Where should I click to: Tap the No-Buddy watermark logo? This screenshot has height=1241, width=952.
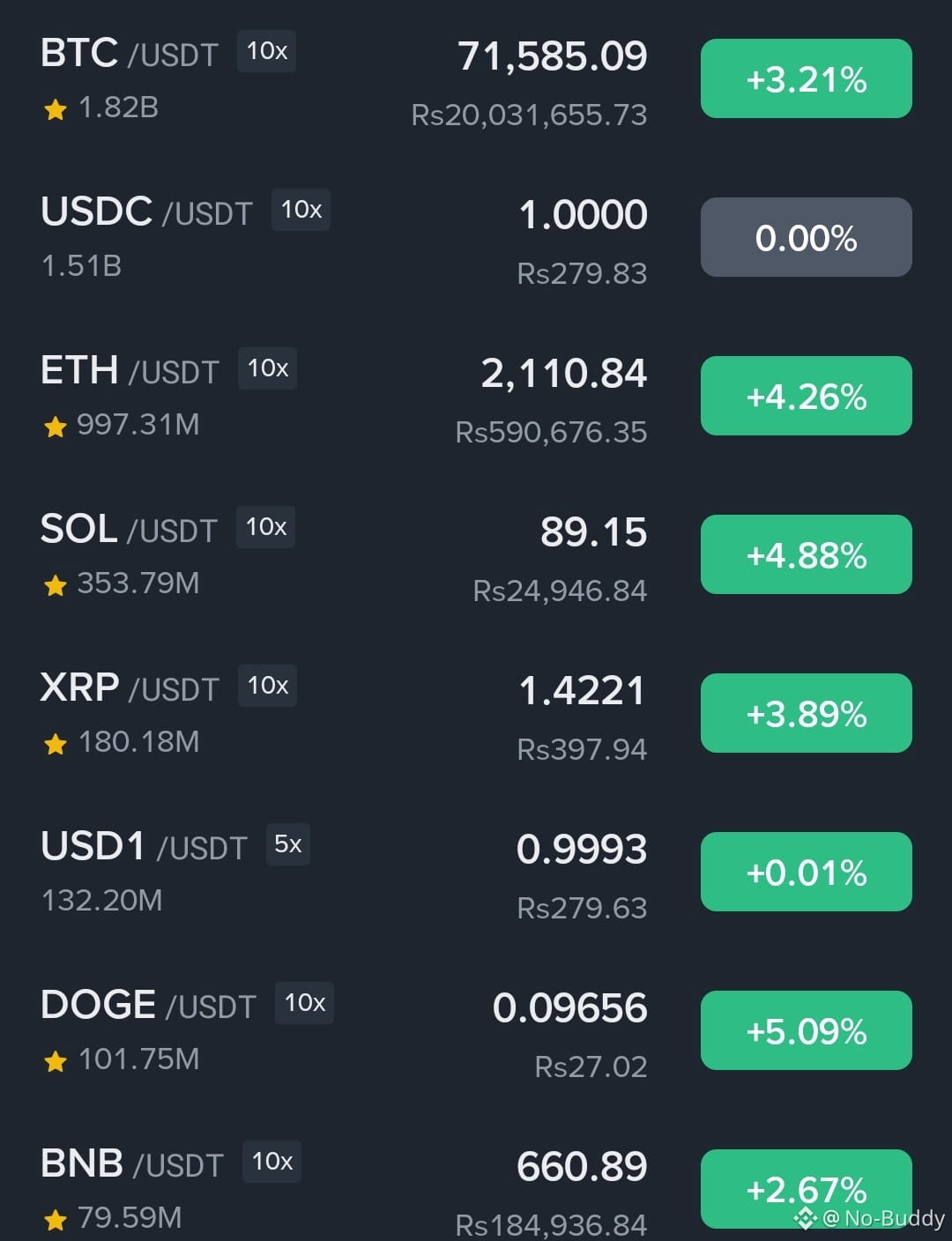(x=805, y=1219)
